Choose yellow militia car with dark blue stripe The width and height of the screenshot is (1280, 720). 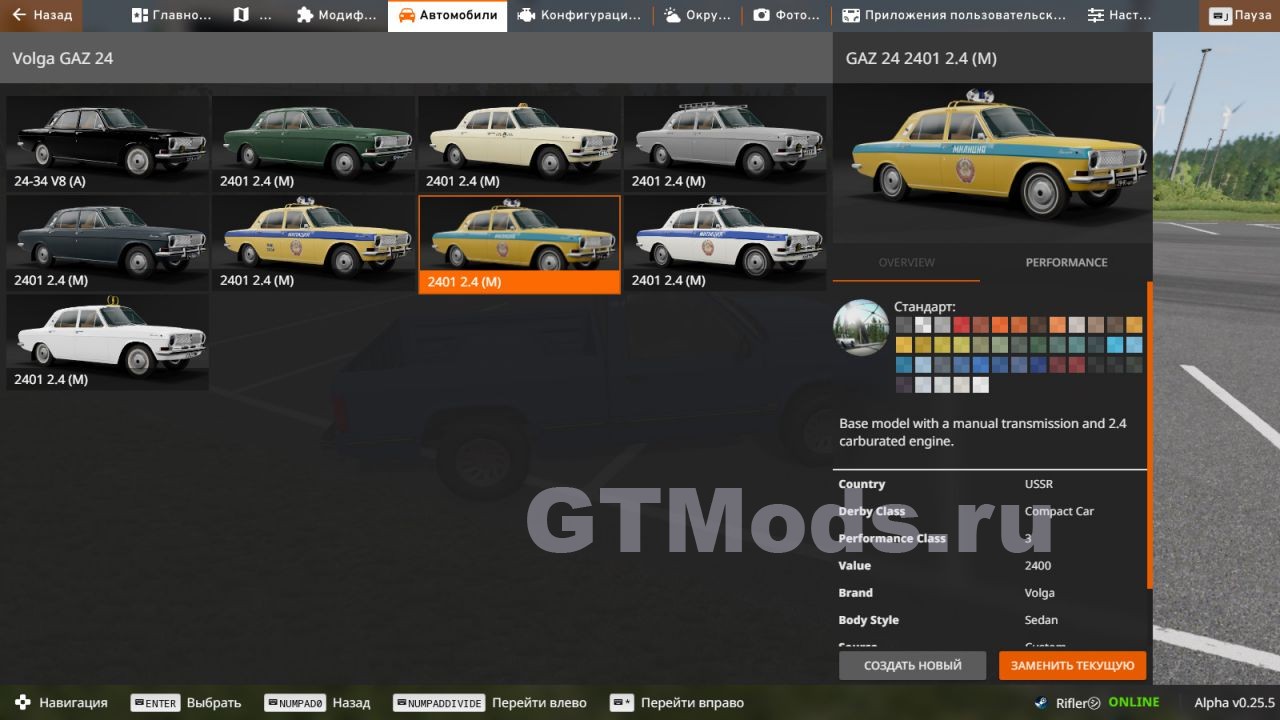coord(314,242)
